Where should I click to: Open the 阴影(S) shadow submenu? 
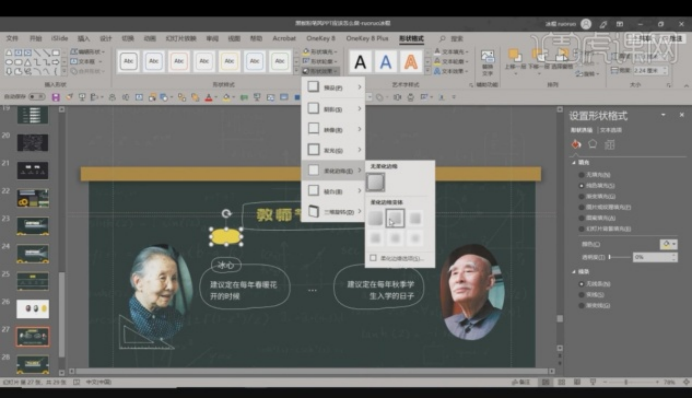[x=333, y=109]
